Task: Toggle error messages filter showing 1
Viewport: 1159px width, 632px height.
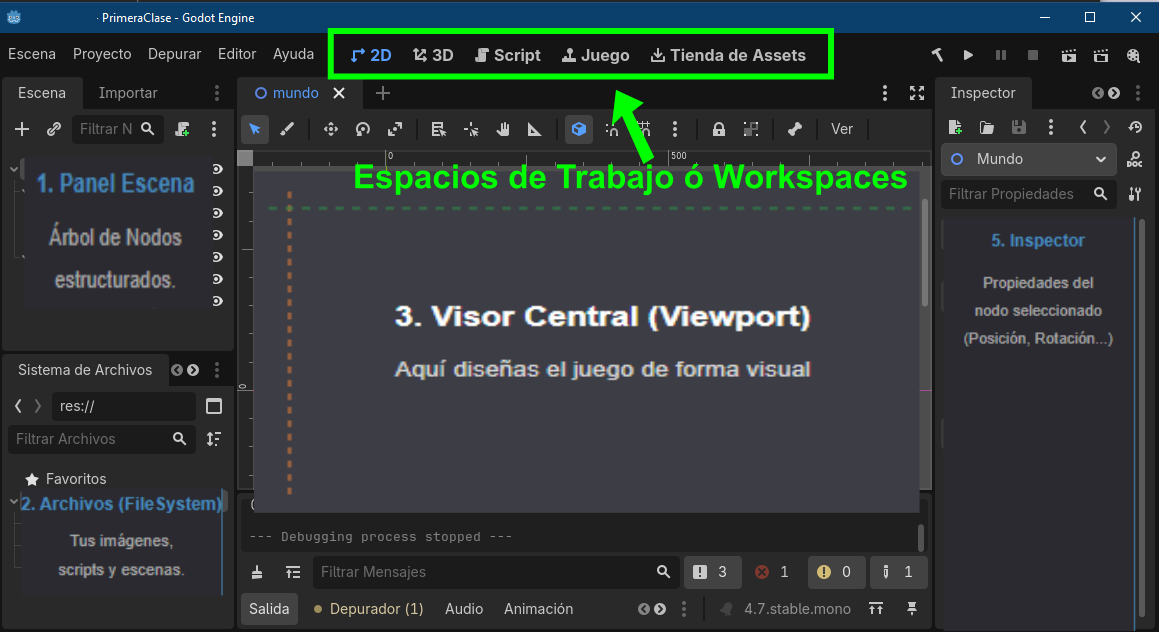Action: [772, 572]
